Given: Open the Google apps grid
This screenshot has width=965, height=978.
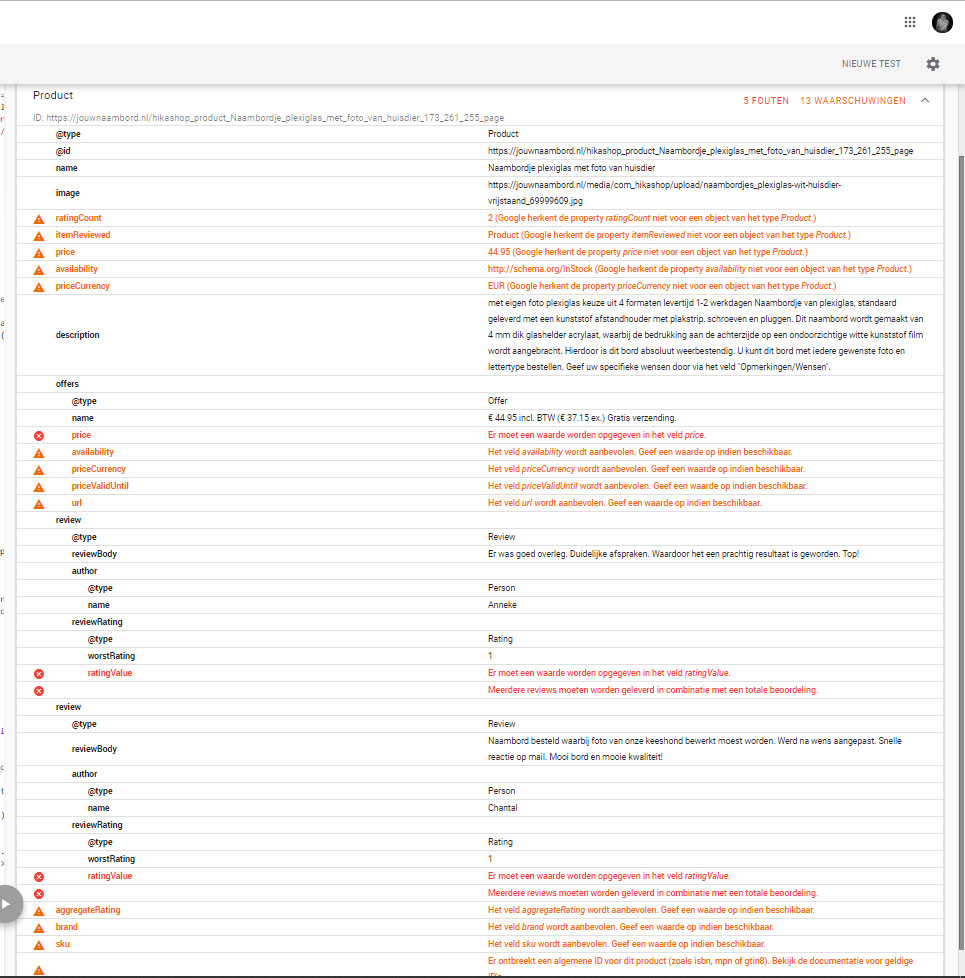Looking at the screenshot, I should pyautogui.click(x=909, y=22).
